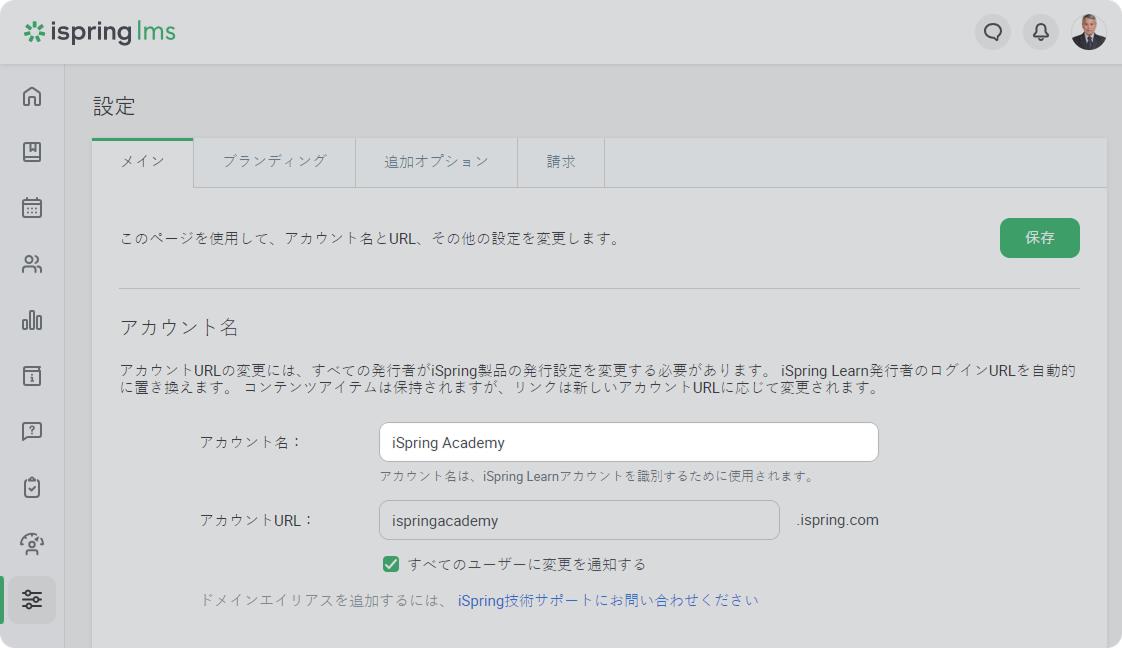Image resolution: width=1122 pixels, height=648 pixels.
Task: Open the book-shaped Courses icon in sidebar
Action: coord(32,152)
